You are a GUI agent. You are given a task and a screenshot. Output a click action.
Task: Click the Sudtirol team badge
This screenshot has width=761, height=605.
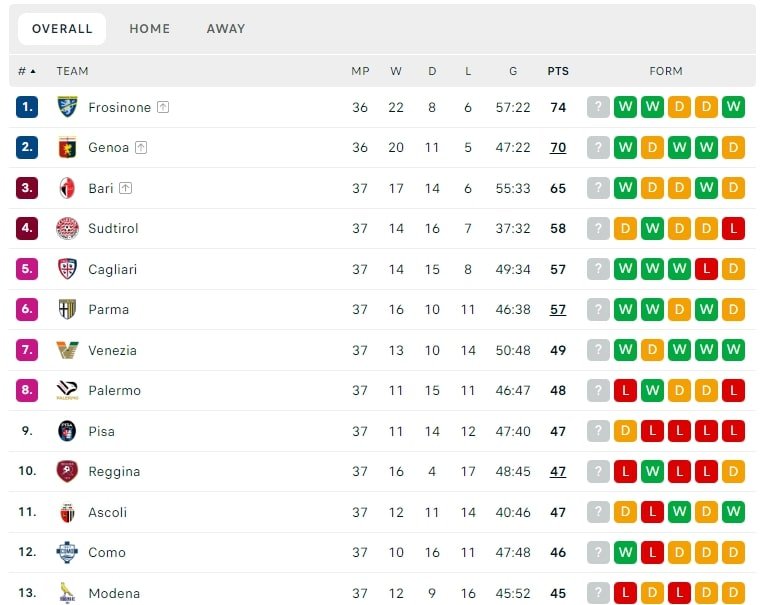(x=68, y=228)
